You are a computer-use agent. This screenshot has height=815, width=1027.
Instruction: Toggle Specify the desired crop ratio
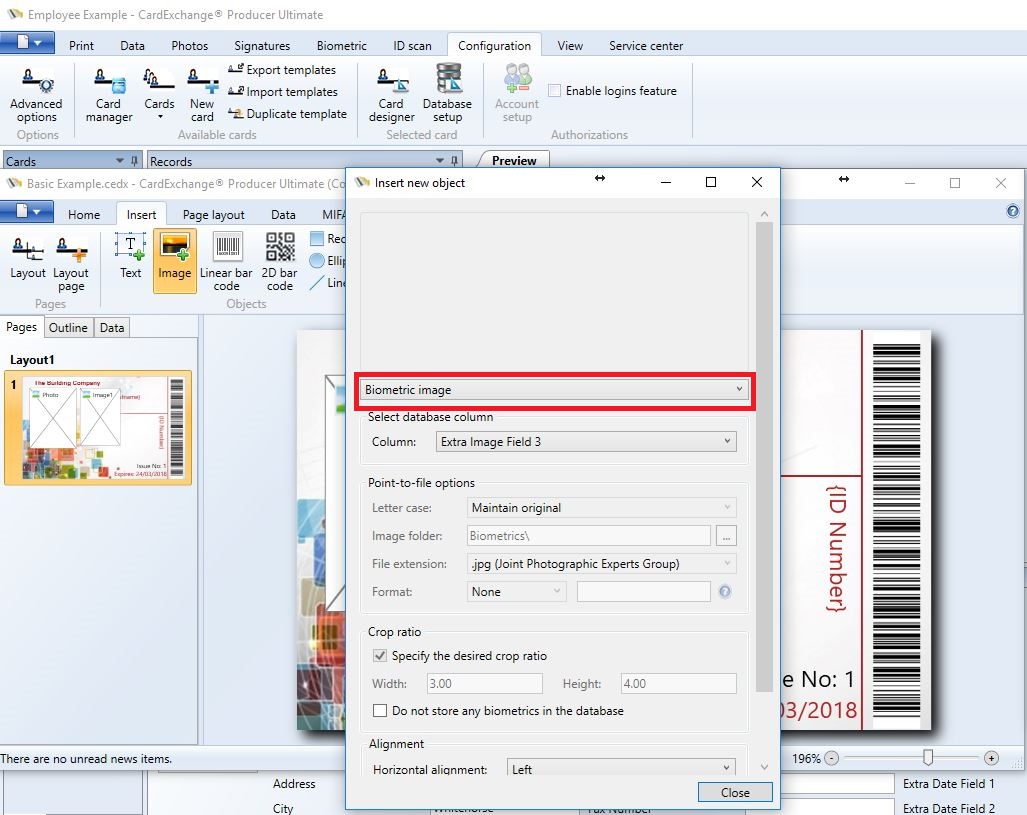point(380,655)
